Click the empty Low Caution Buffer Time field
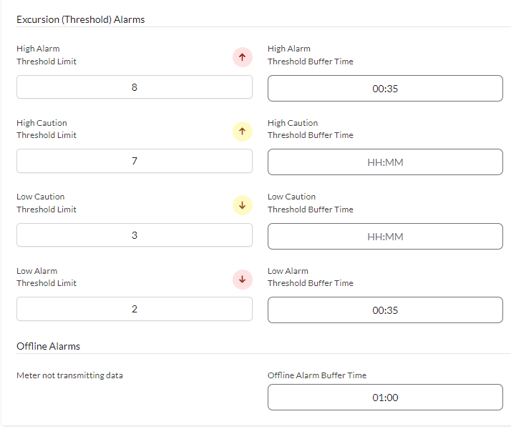 click(385, 236)
